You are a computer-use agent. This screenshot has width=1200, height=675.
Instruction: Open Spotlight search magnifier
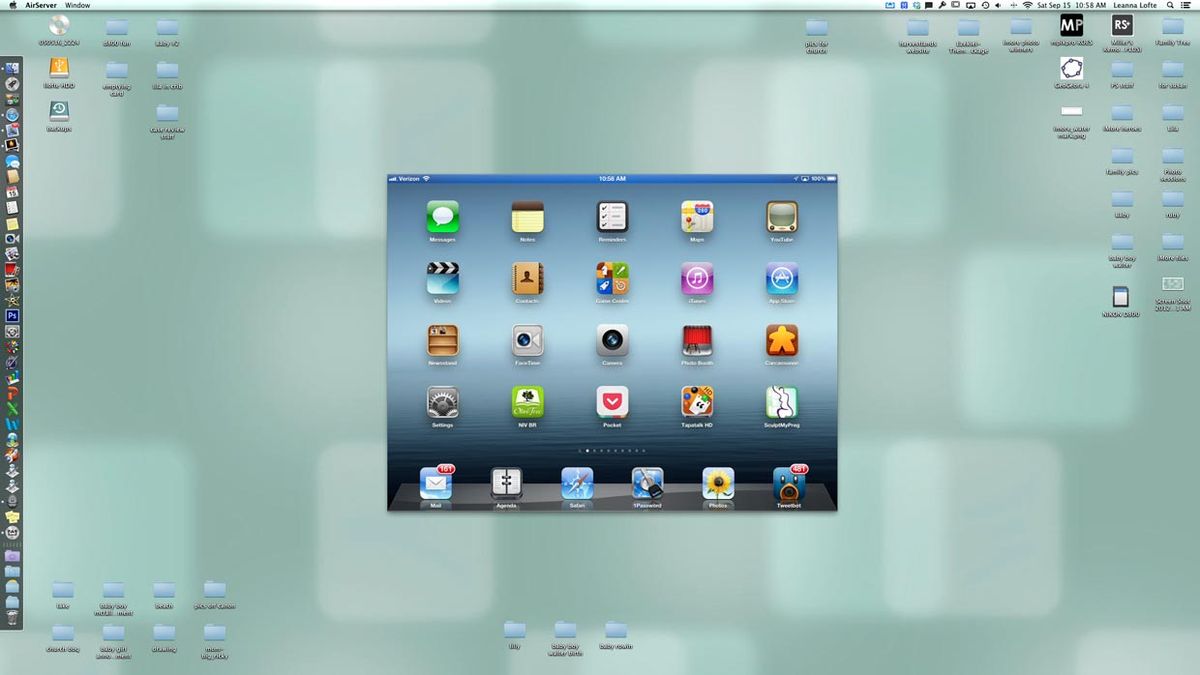click(1170, 5)
